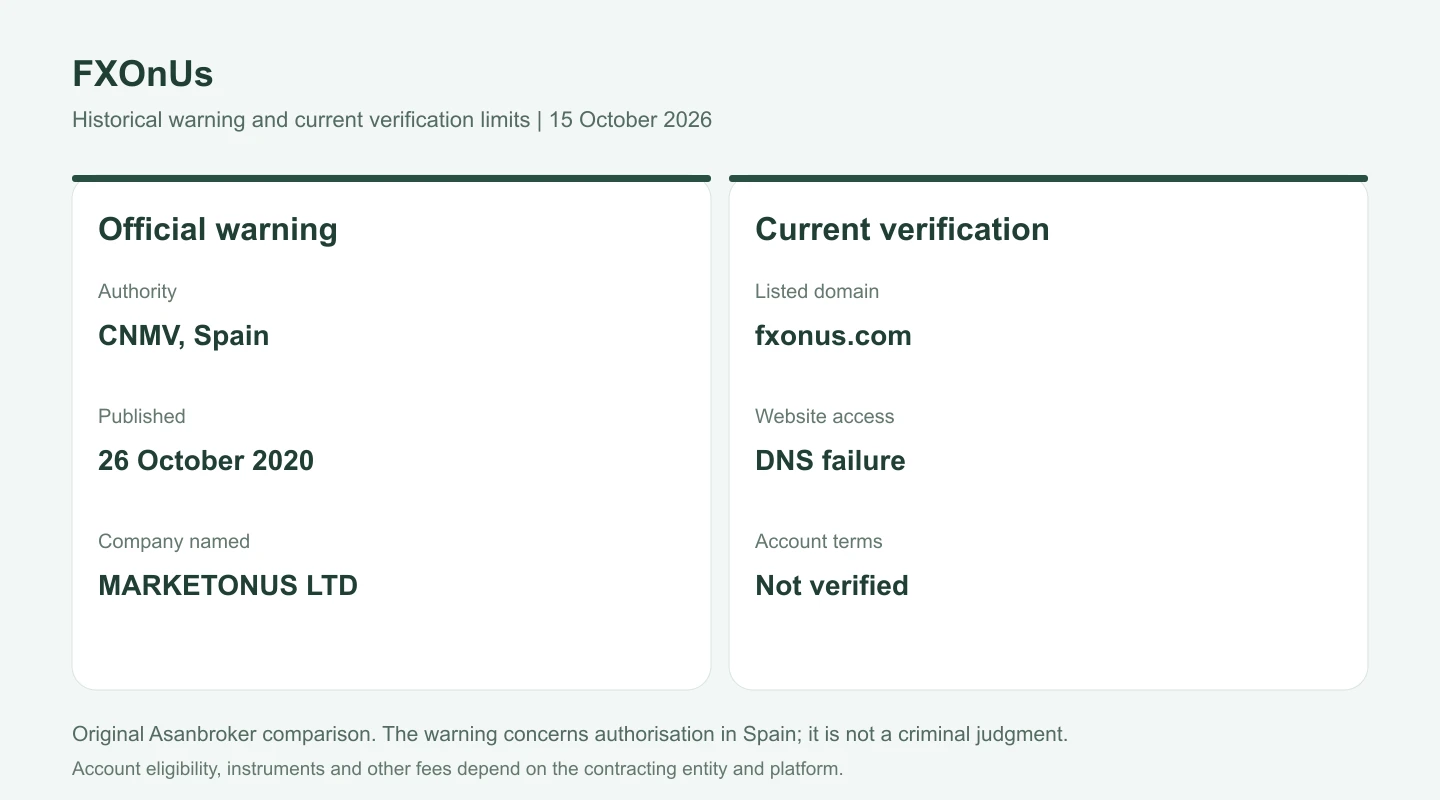Click the FXOnUs page title
The image size is (1440, 800).
(142, 75)
